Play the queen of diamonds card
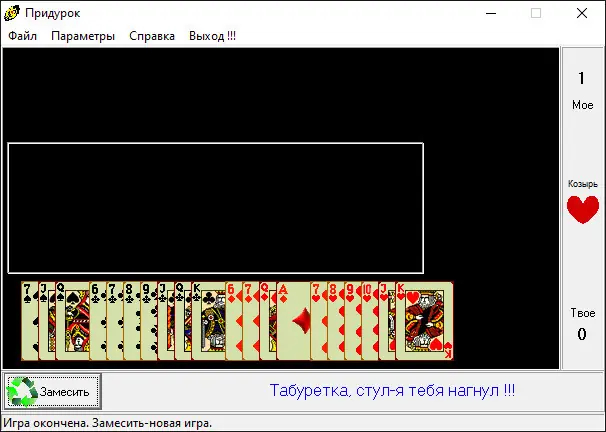 click(x=268, y=321)
